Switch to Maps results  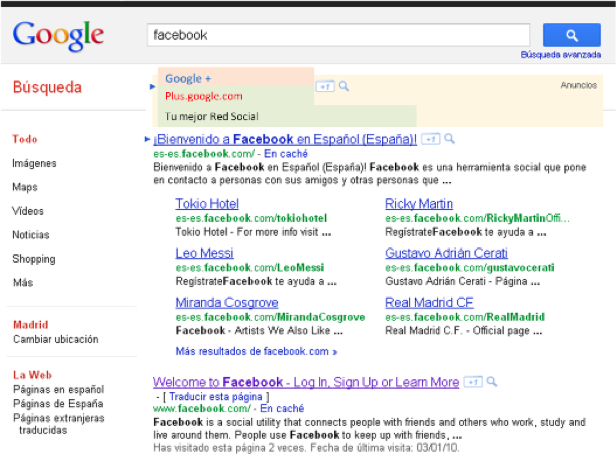25,187
